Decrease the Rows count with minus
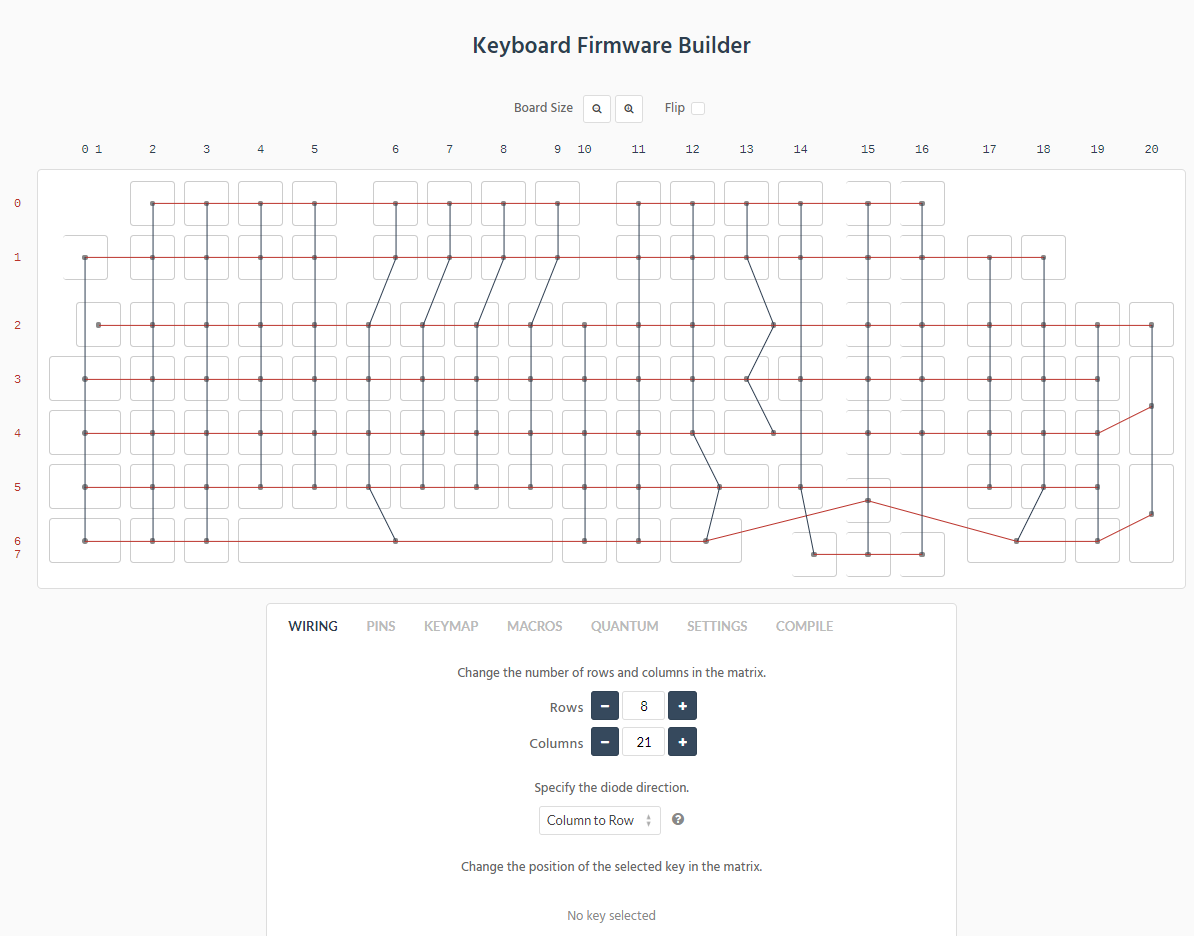Image resolution: width=1194 pixels, height=936 pixels. [x=605, y=706]
